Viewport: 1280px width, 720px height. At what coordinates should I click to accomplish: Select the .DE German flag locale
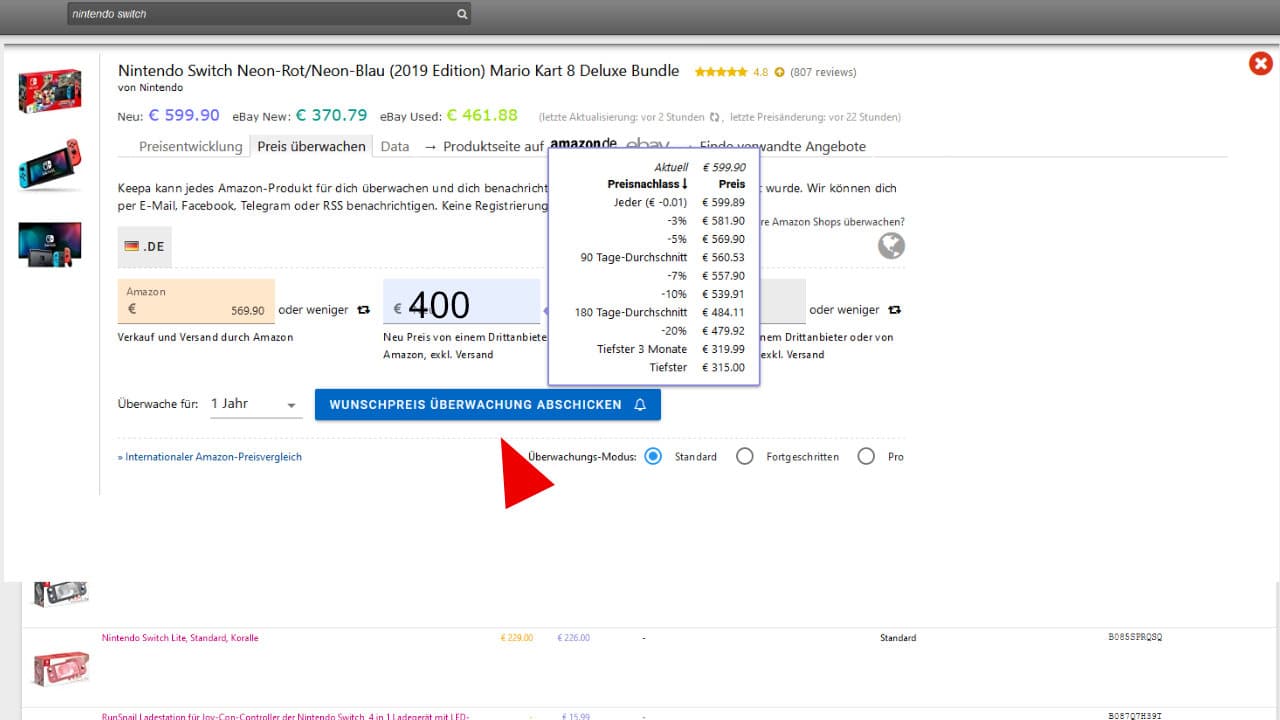(x=144, y=246)
